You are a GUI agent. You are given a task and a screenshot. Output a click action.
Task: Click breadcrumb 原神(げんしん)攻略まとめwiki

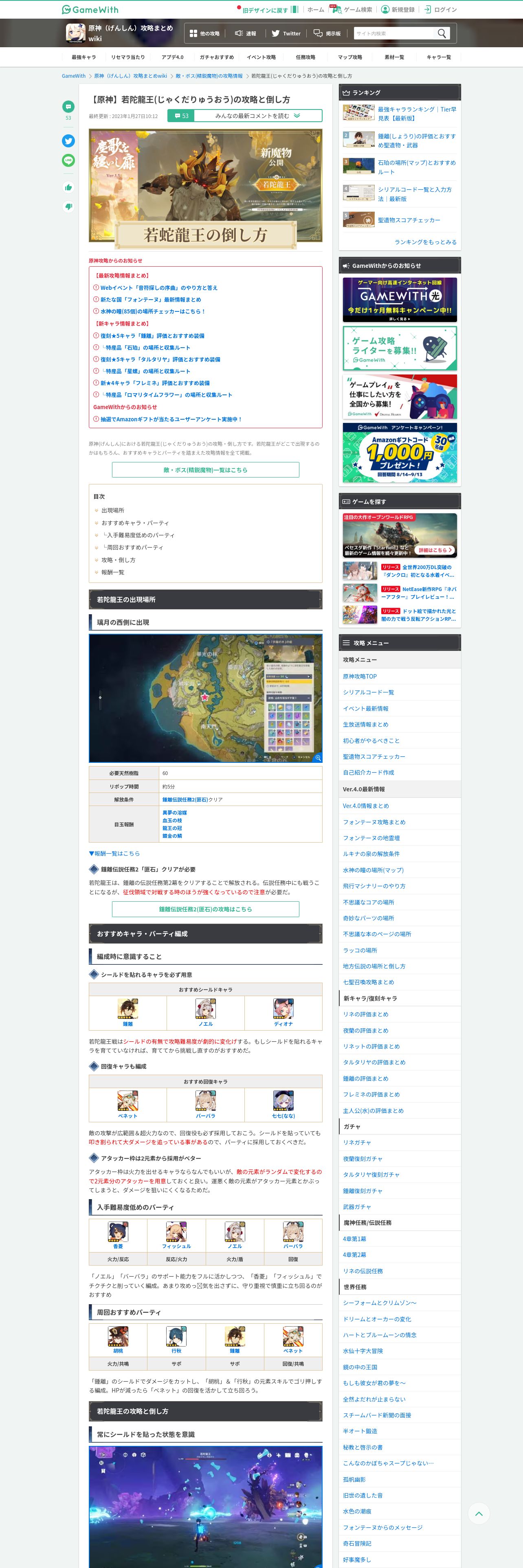coord(131,76)
